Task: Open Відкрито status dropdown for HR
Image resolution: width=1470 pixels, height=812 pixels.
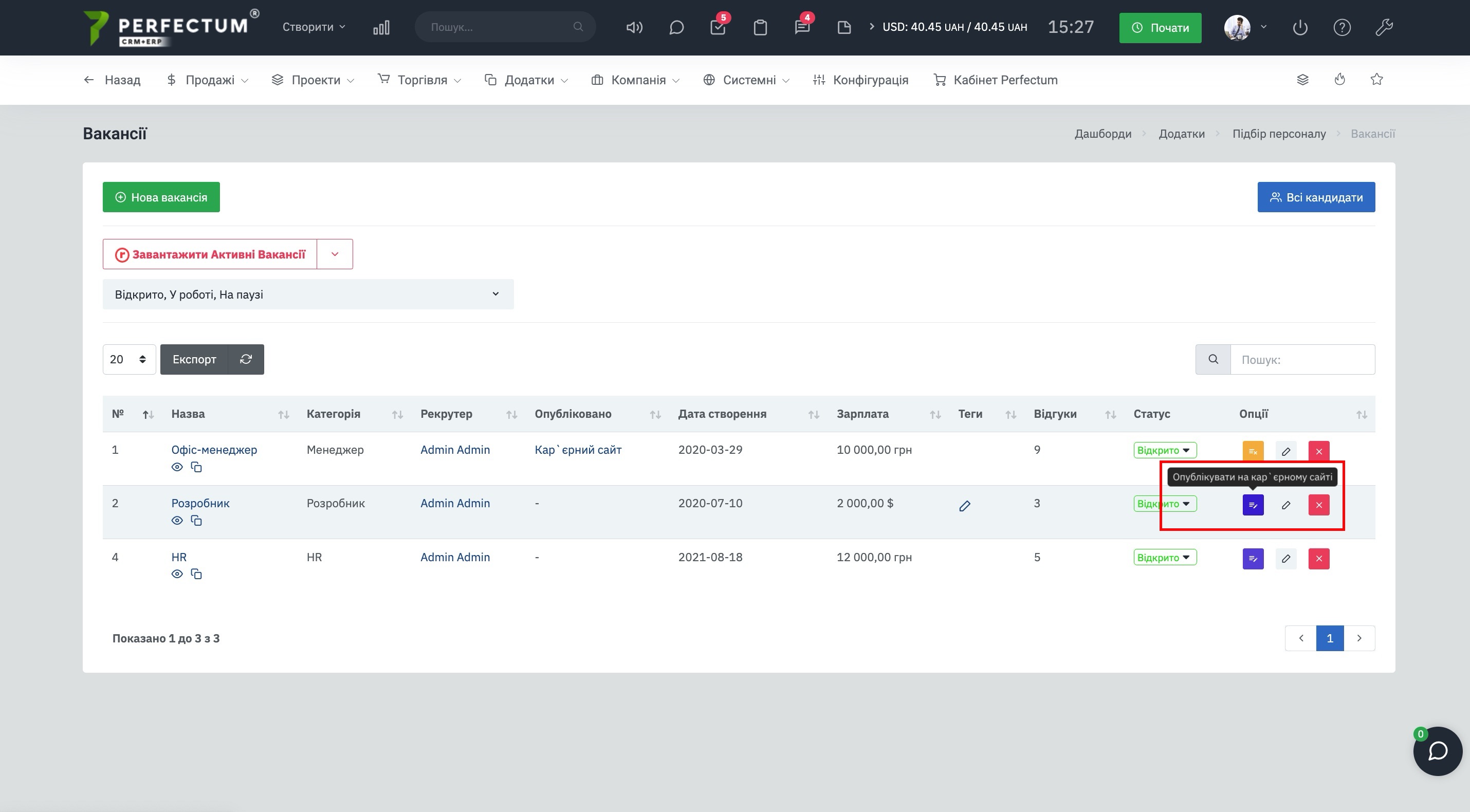Action: coord(1165,558)
